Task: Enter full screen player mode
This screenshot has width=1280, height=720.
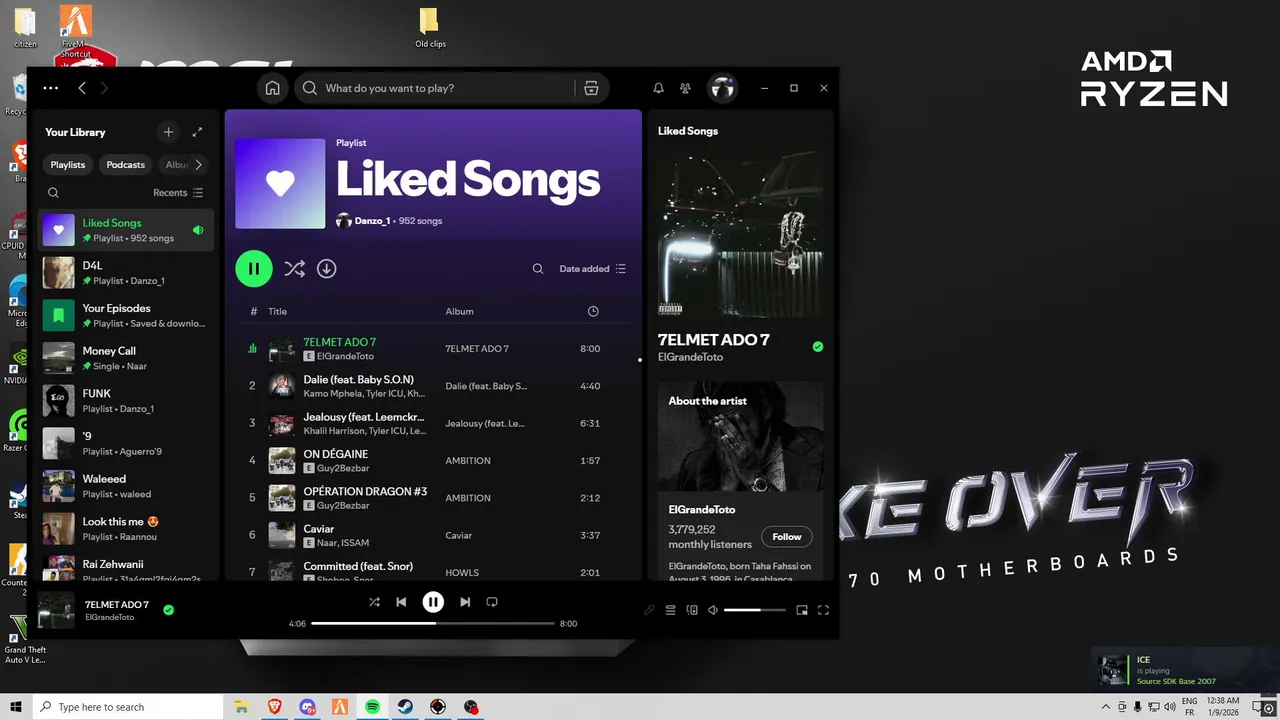Action: click(824, 610)
